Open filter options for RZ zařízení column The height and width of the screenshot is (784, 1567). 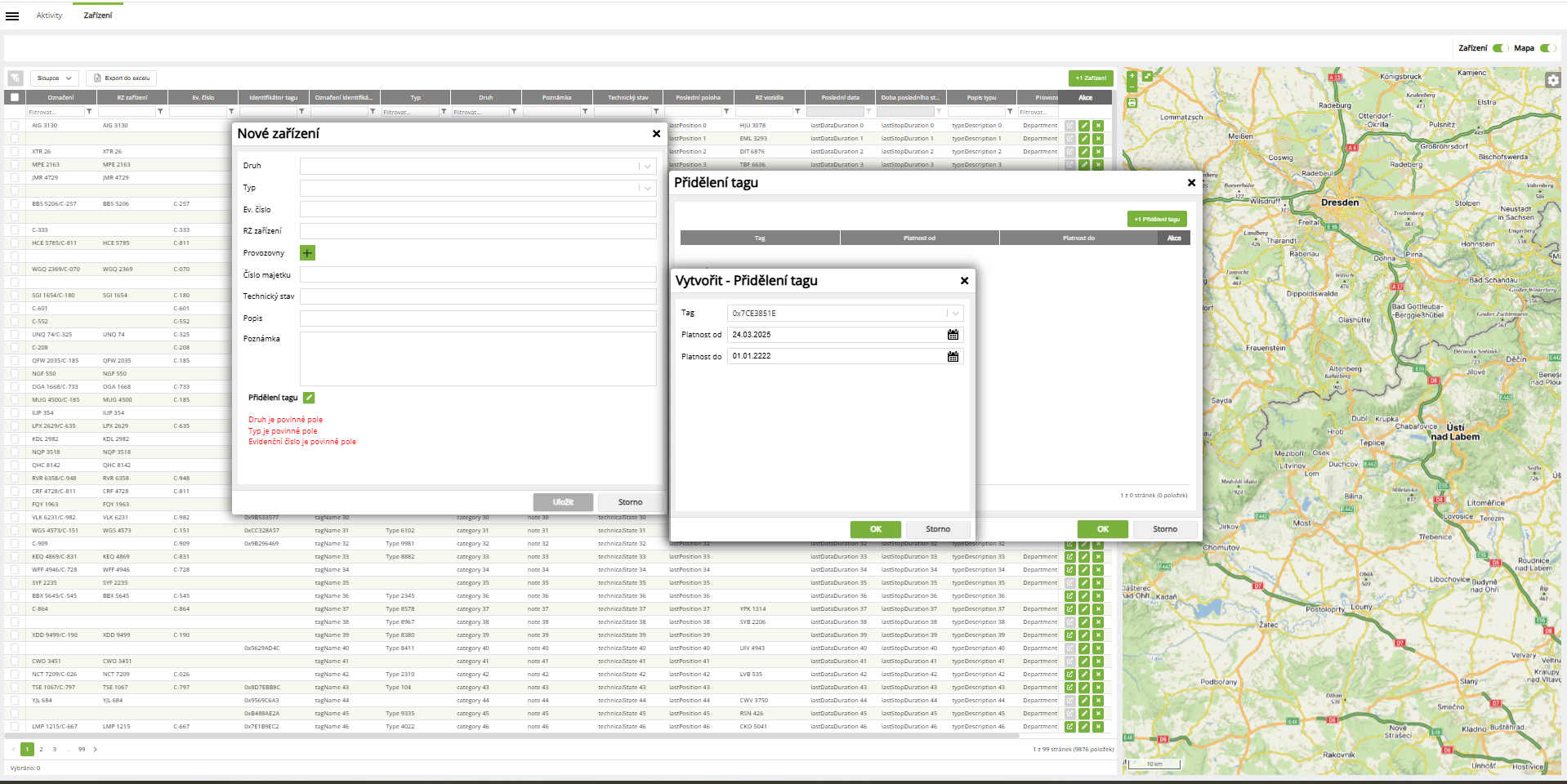tap(160, 112)
